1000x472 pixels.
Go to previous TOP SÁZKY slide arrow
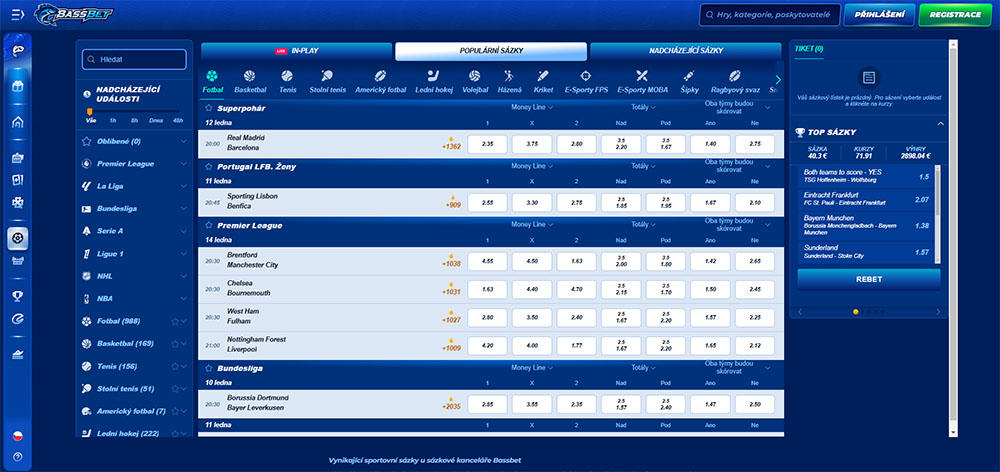[800, 312]
